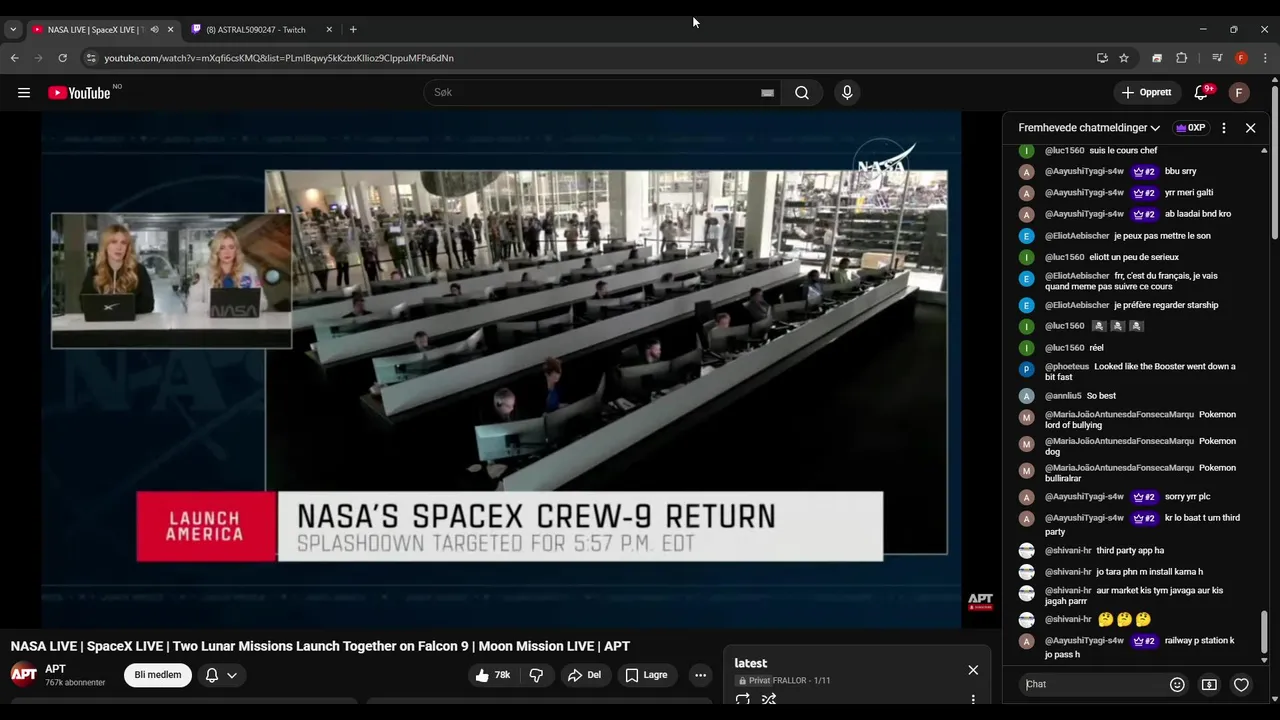Screen dimensions: 1280x720
Task: Click the NASA LIVE video title text
Action: pos(320,647)
